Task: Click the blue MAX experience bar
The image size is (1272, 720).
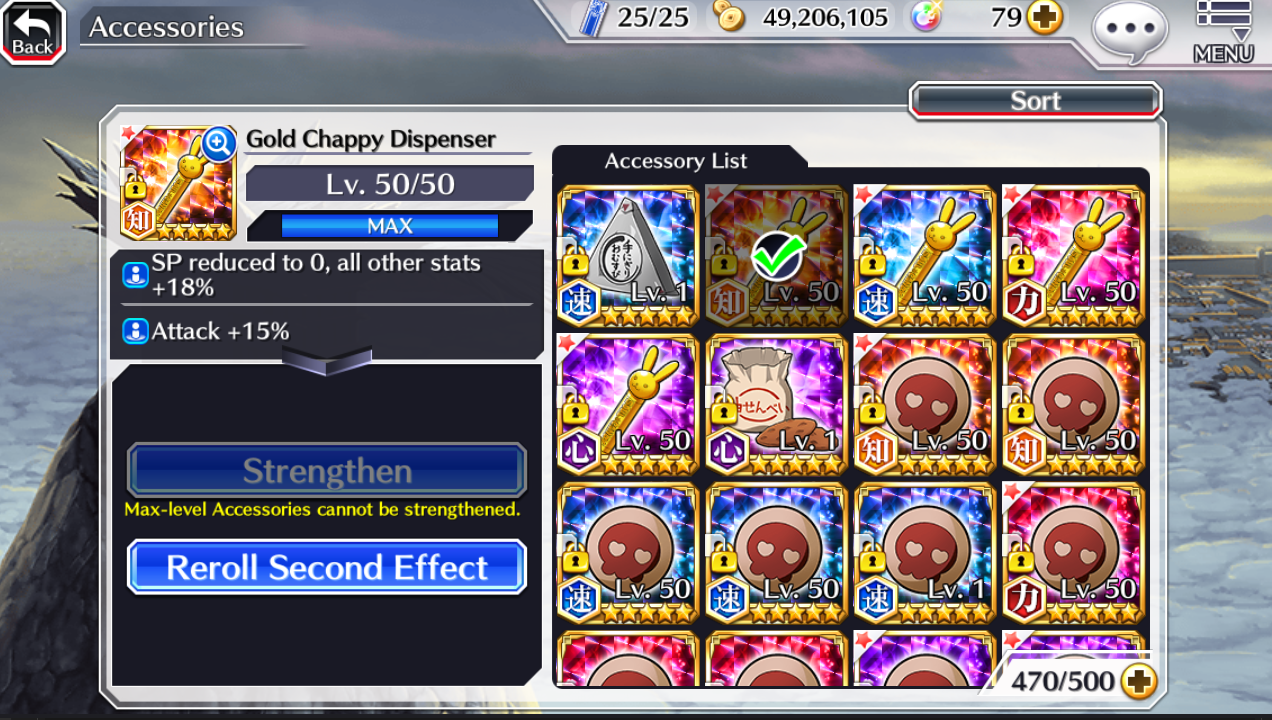Action: pos(390,226)
